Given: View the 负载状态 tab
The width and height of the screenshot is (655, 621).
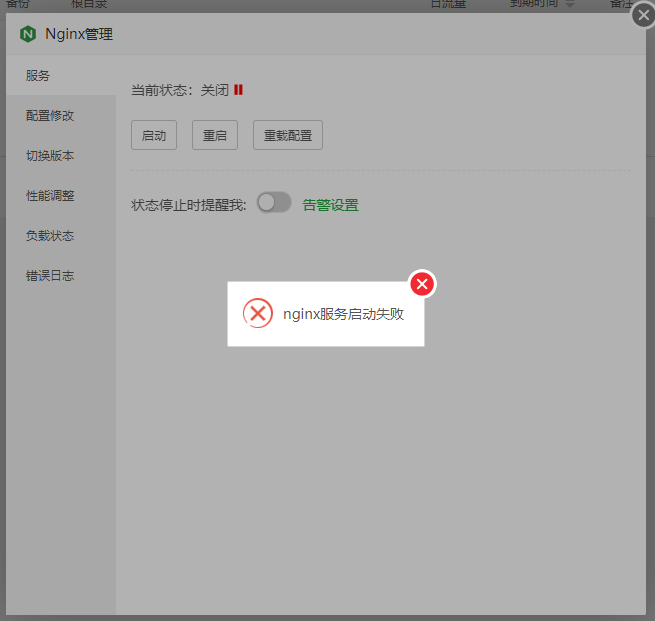Looking at the screenshot, I should (x=61, y=236).
